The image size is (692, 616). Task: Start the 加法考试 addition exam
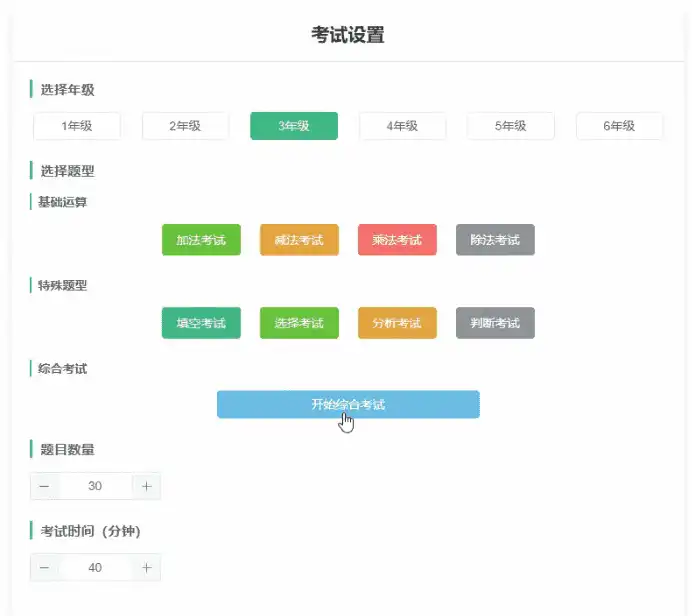tap(201, 240)
